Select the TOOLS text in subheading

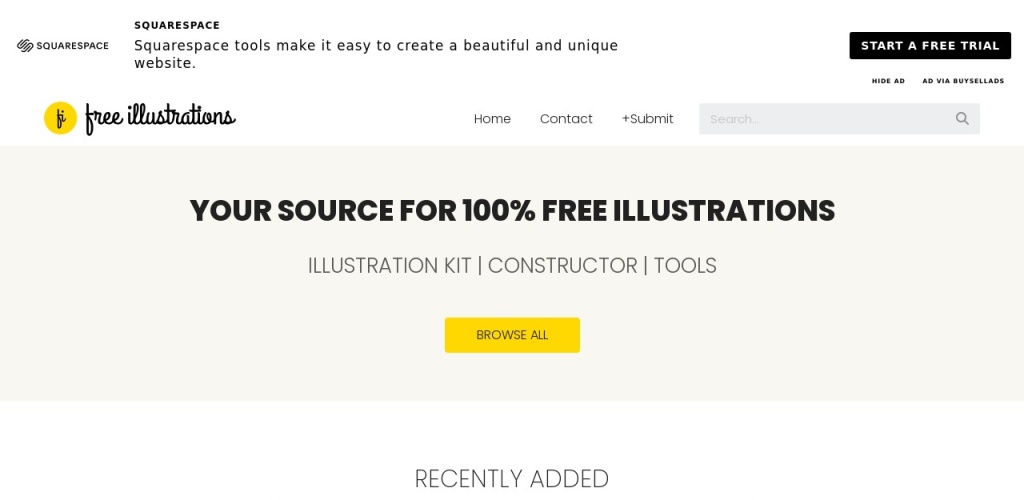[685, 266]
